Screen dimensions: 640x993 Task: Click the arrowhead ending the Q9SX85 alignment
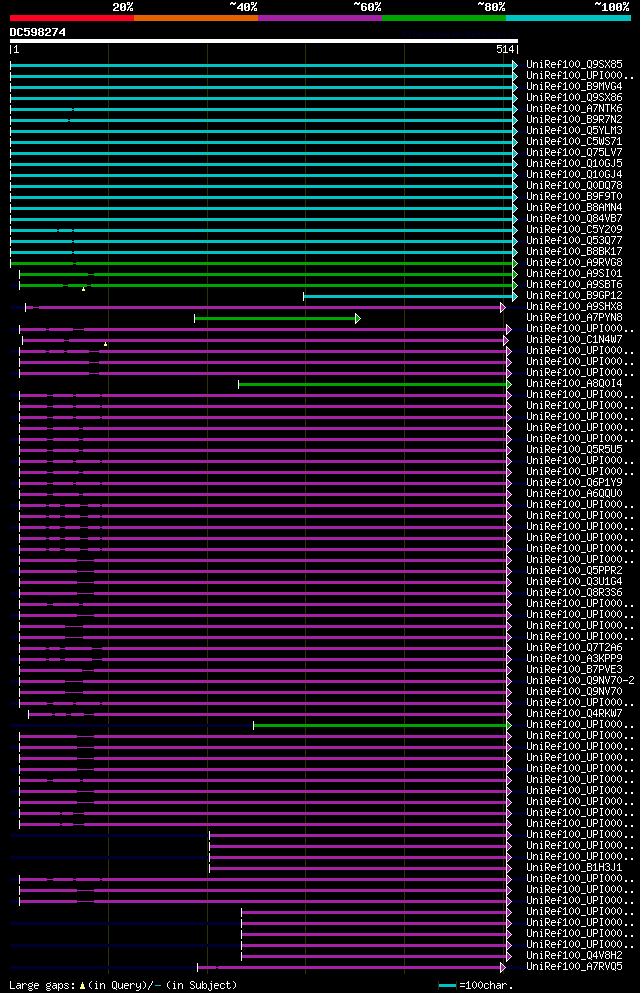point(515,65)
